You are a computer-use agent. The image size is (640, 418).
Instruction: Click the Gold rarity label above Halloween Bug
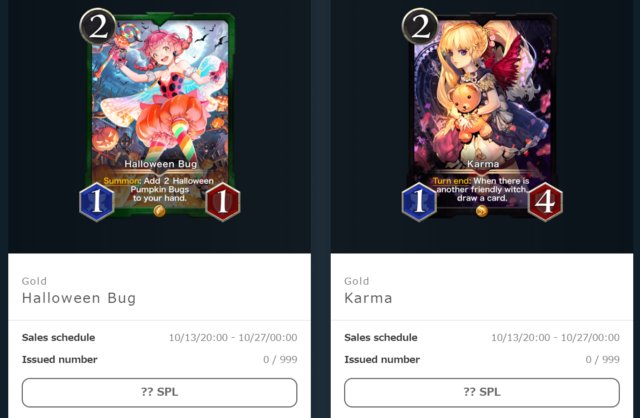[x=34, y=281]
